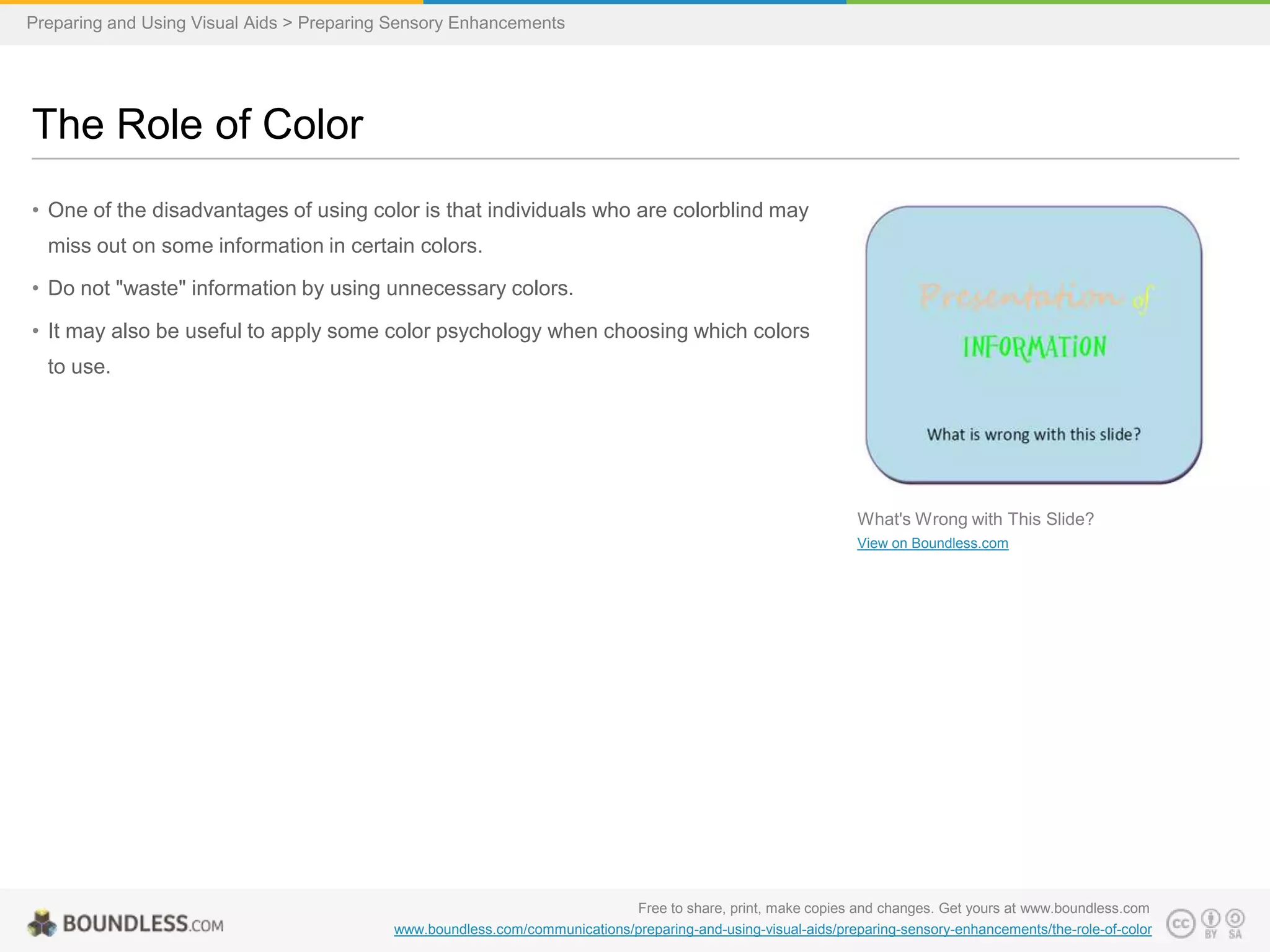
Task: Open the the-role-of-color URL link in footer
Action: [773, 929]
